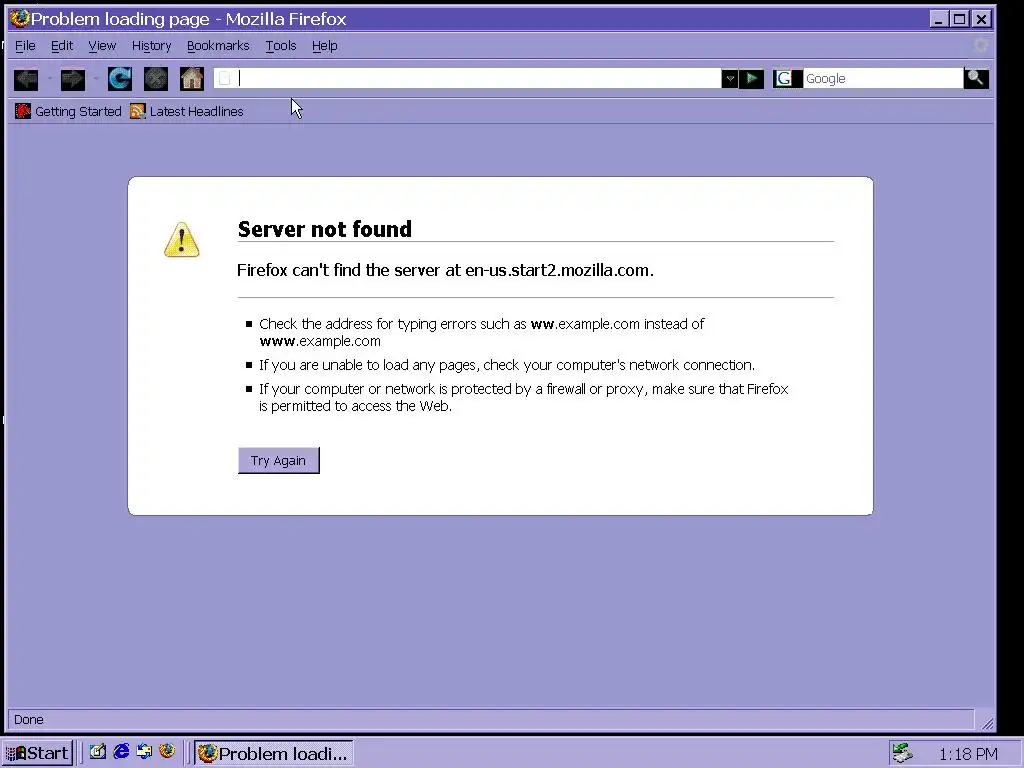Open the Bookmarks menu
1024x768 pixels.
tap(218, 46)
